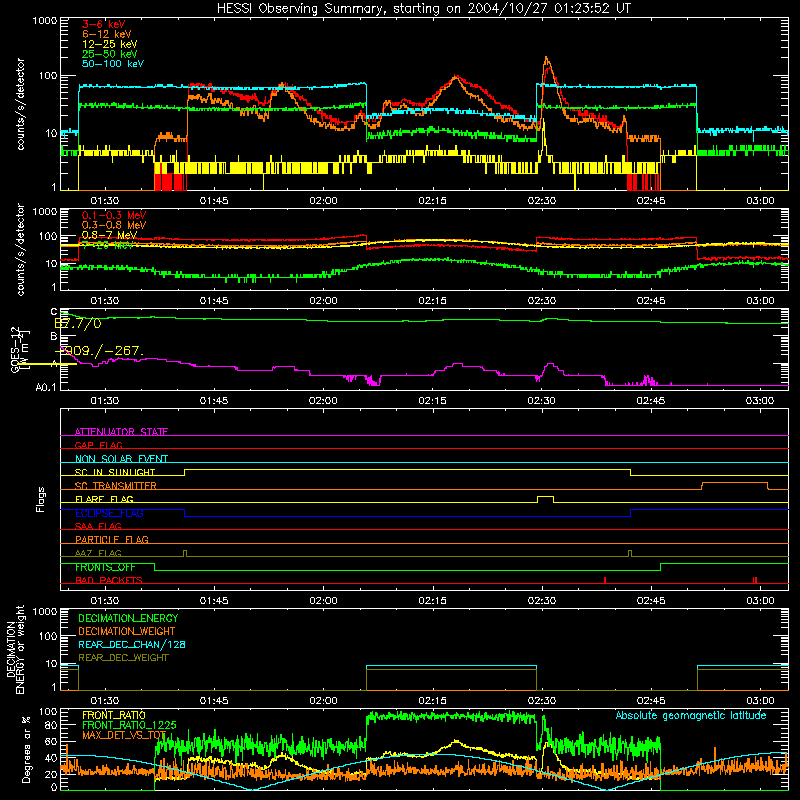Image resolution: width=800 pixels, height=800 pixels.
Task: Select the SC_TRANSMITTER flag label
Action: tap(116, 486)
